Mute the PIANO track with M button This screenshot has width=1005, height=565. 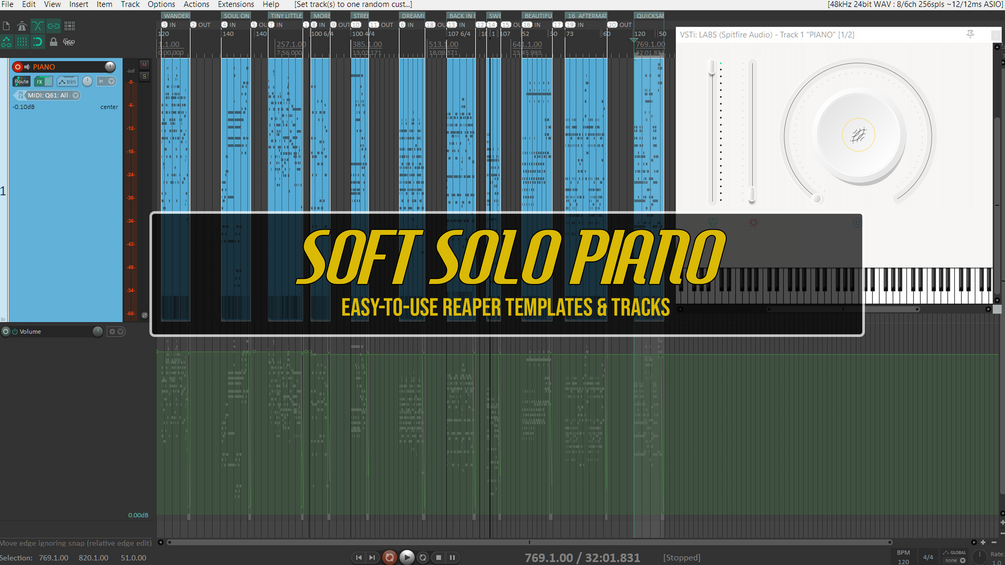[x=144, y=65]
